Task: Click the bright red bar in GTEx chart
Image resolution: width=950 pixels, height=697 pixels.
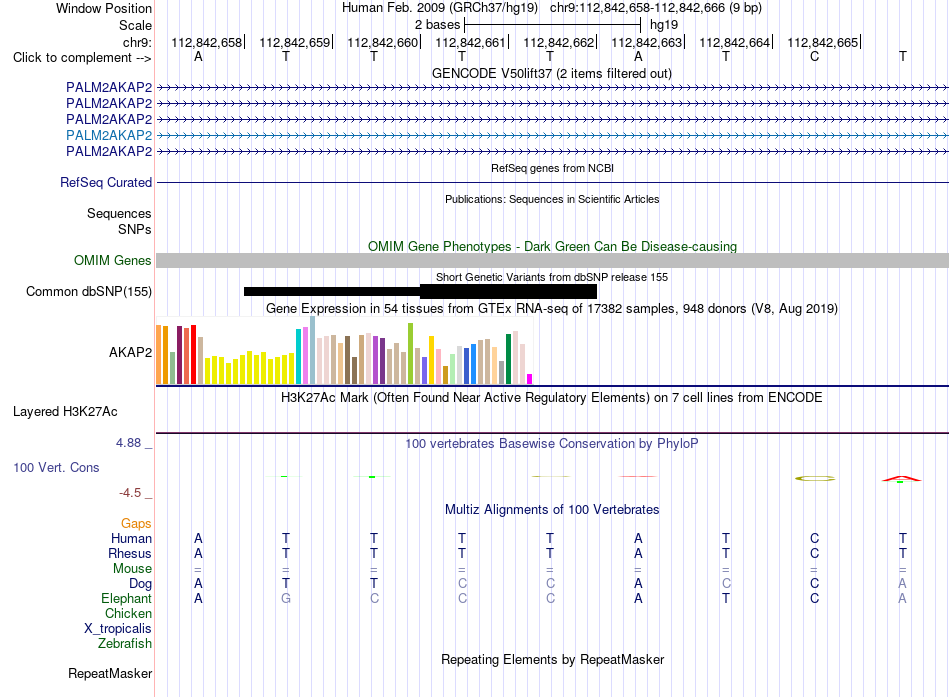Action: [x=193, y=355]
